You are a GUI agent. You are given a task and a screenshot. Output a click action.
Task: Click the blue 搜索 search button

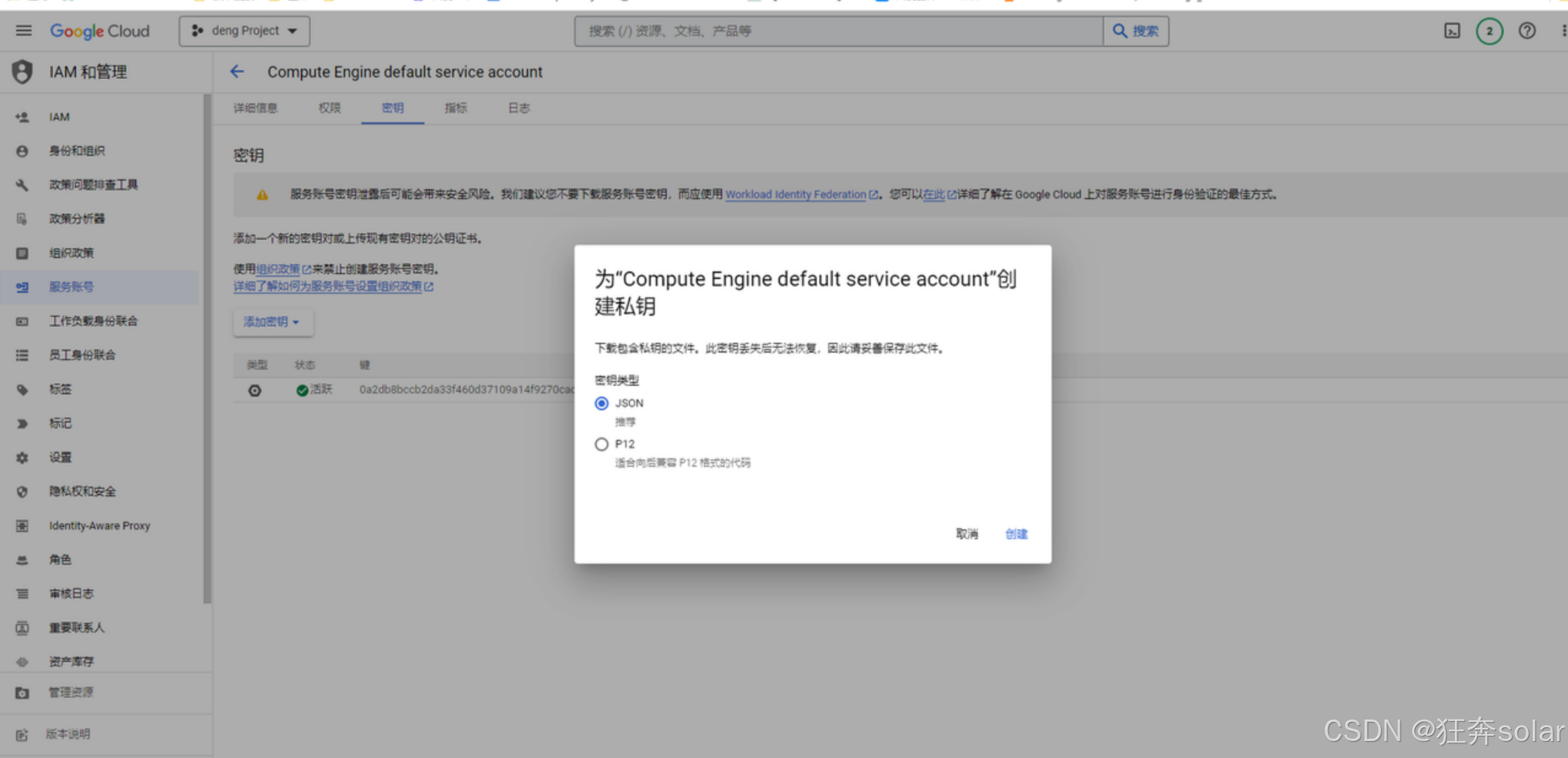pos(1136,31)
